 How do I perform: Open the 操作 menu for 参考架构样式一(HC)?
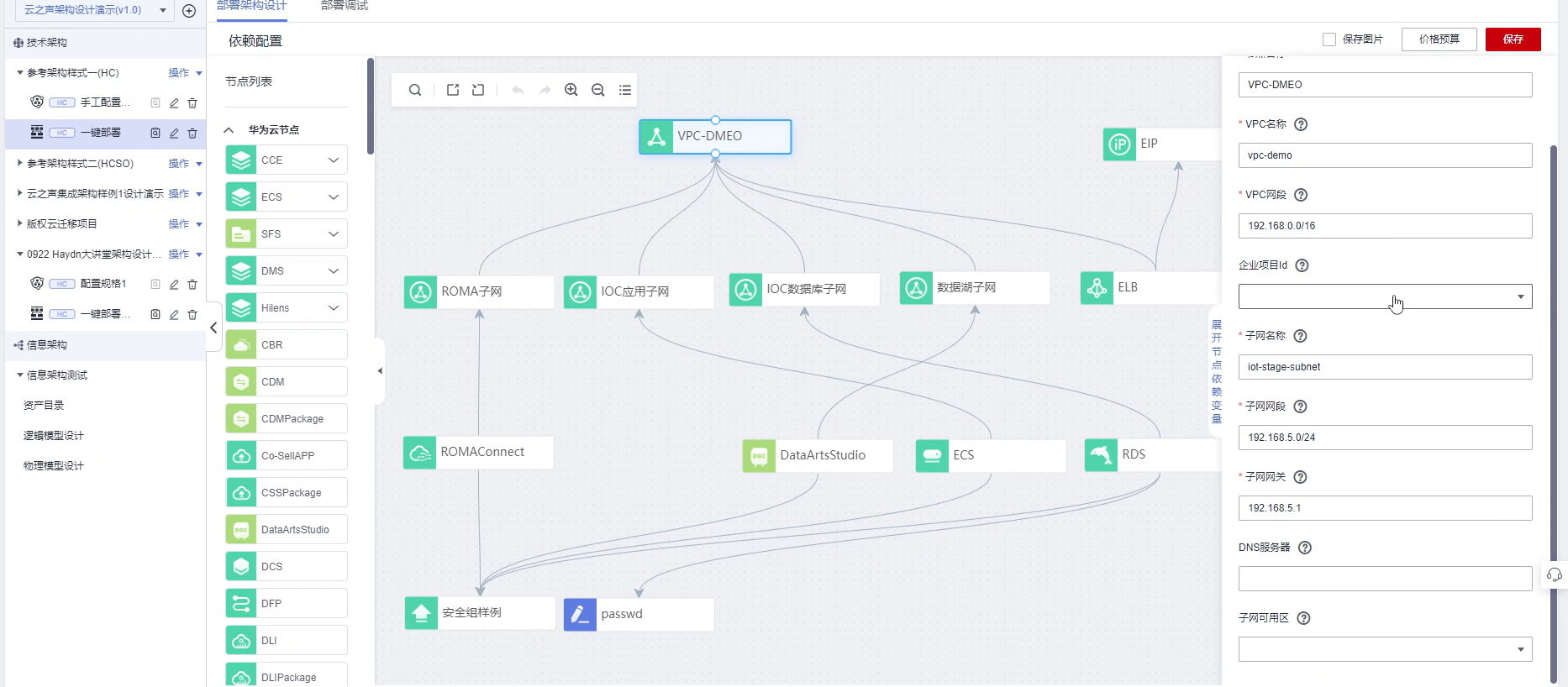(185, 73)
